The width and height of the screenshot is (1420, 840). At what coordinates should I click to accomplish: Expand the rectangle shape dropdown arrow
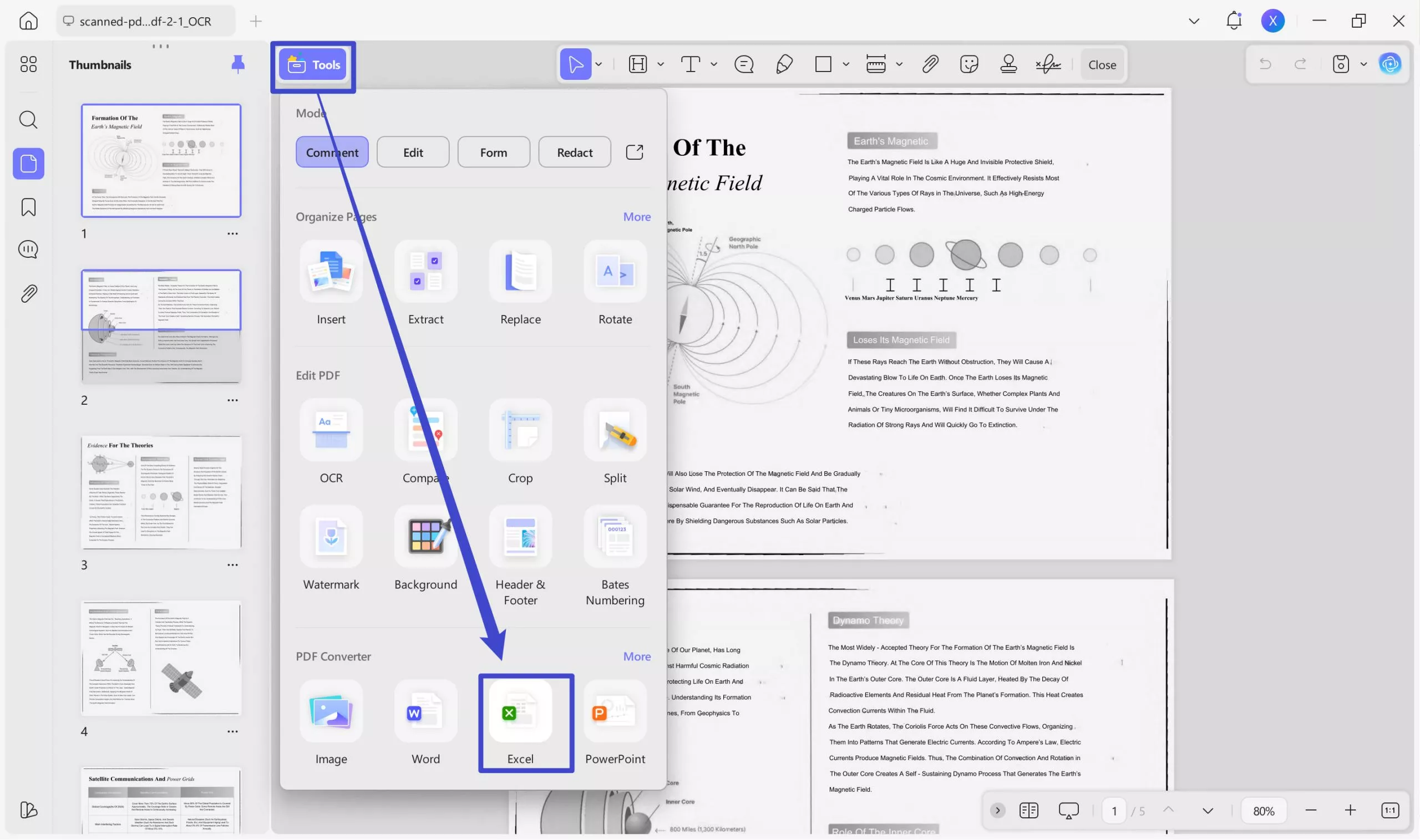click(x=845, y=64)
